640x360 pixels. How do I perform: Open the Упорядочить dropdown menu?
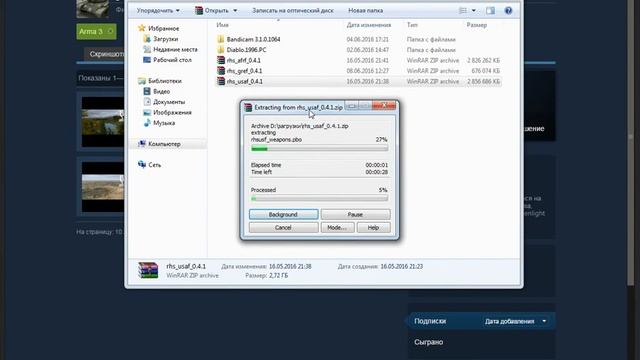click(x=158, y=11)
